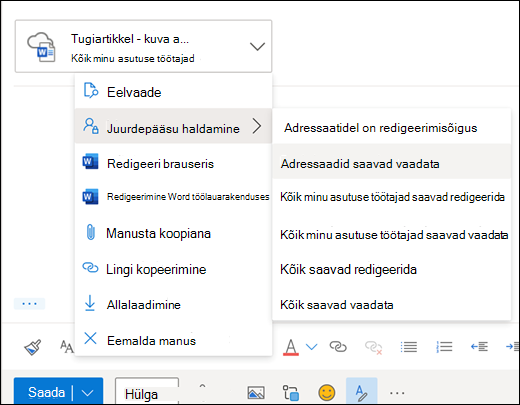Viewport: 520px width, 405px height.
Task: Open Saada send options dropdown arrow
Action: (87, 393)
